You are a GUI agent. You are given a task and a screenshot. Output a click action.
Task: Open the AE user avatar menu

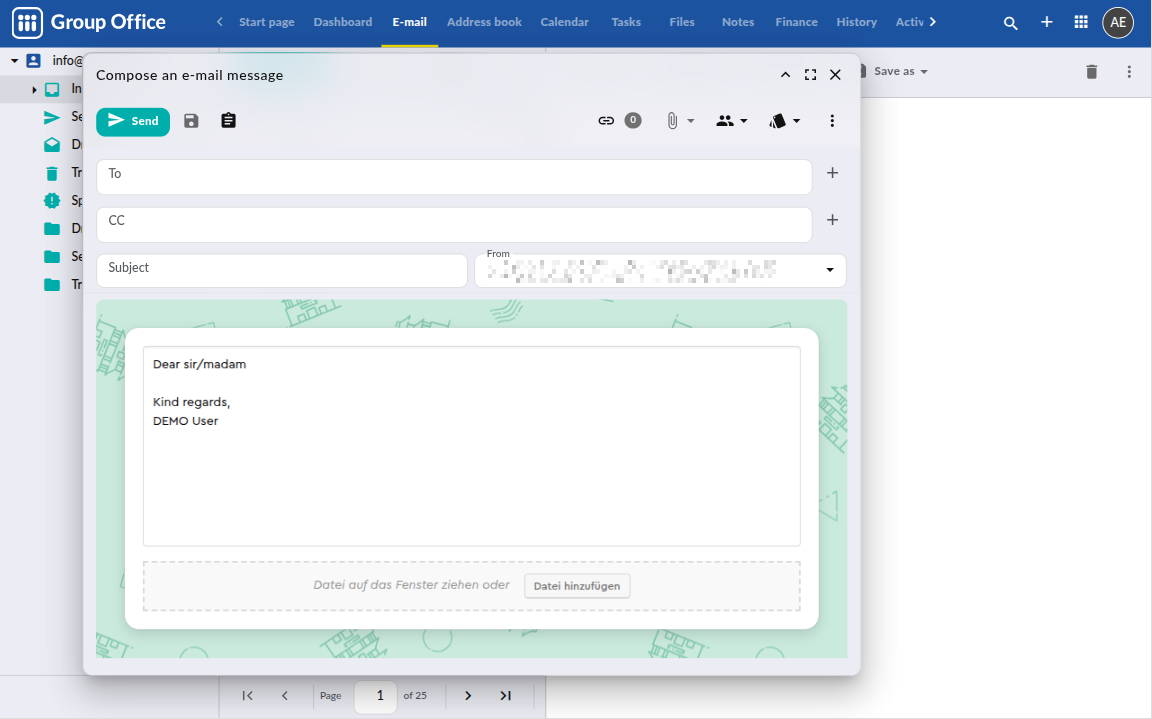(x=1118, y=23)
